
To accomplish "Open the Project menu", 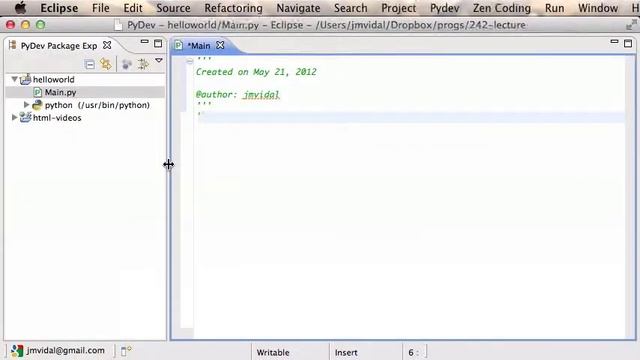I will [x=399, y=8].
